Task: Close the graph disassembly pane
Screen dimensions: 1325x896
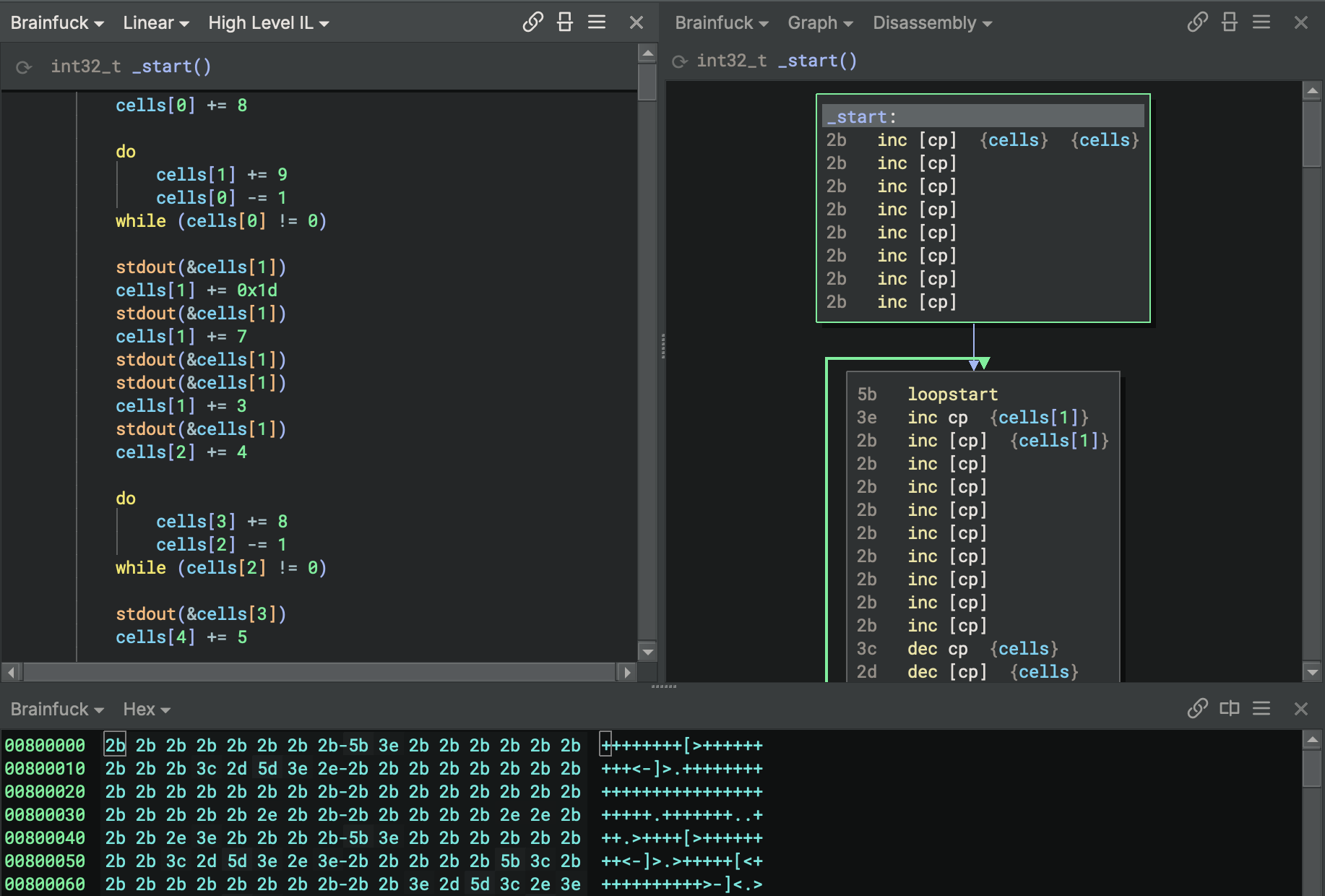Action: [1300, 22]
